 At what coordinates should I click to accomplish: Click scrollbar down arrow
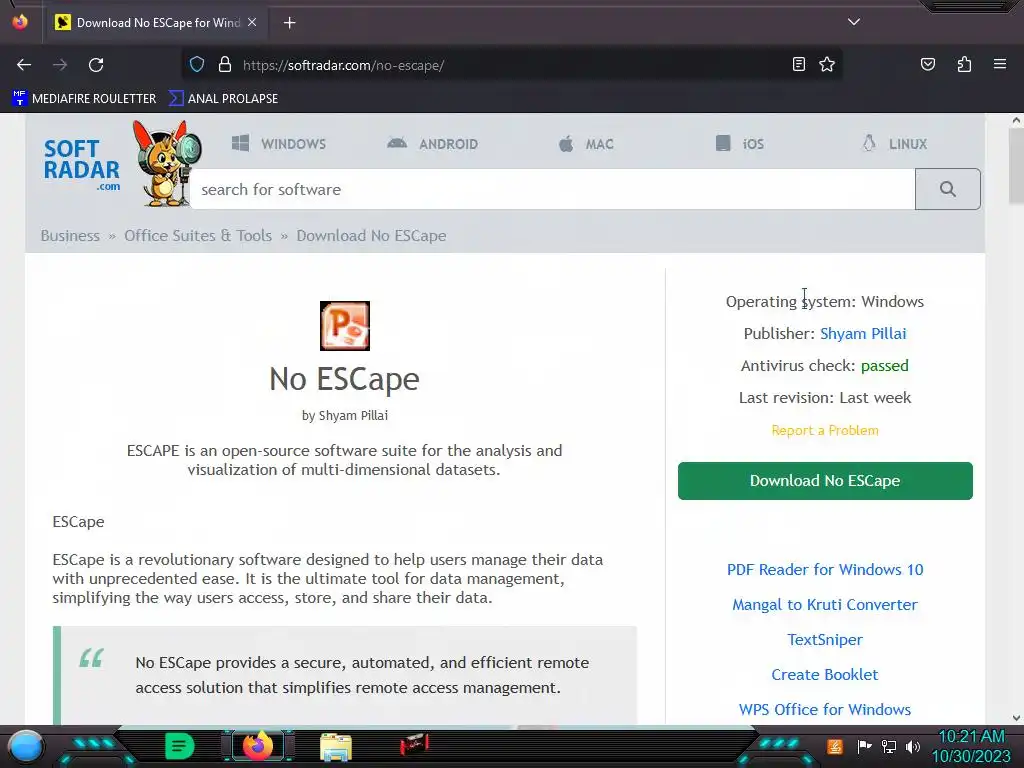[x=1016, y=718]
